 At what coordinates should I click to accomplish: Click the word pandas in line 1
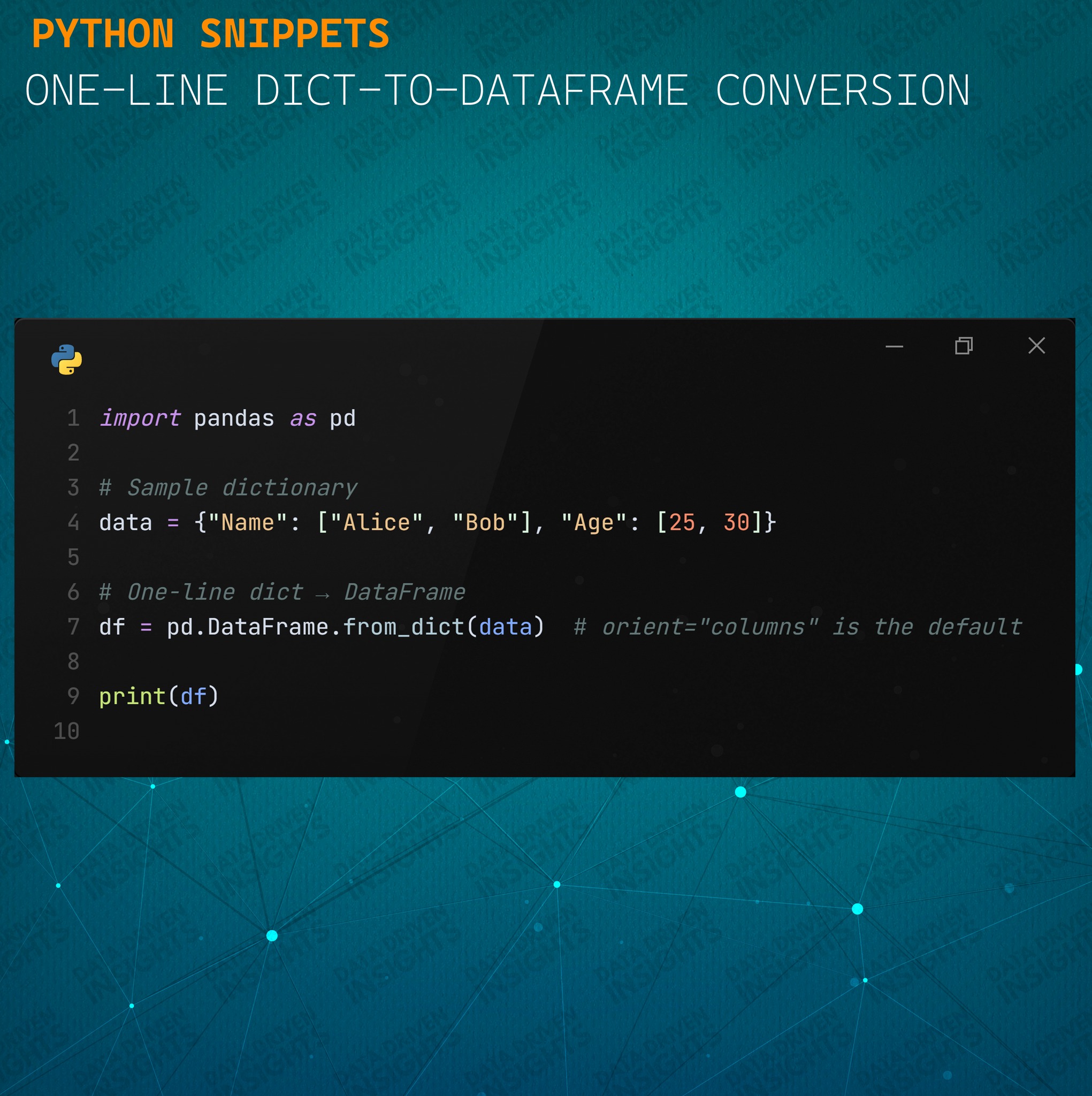(234, 418)
